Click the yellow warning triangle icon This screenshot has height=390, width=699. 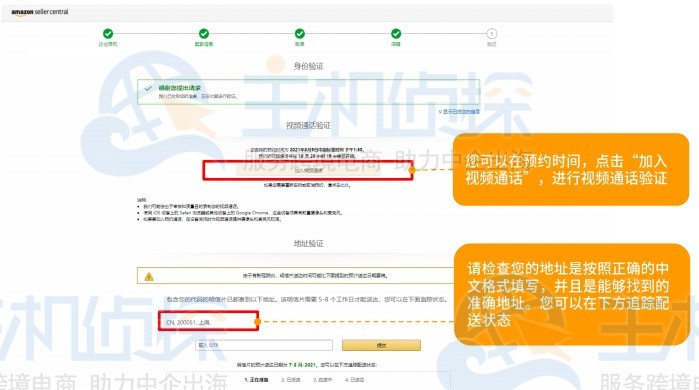149,277
